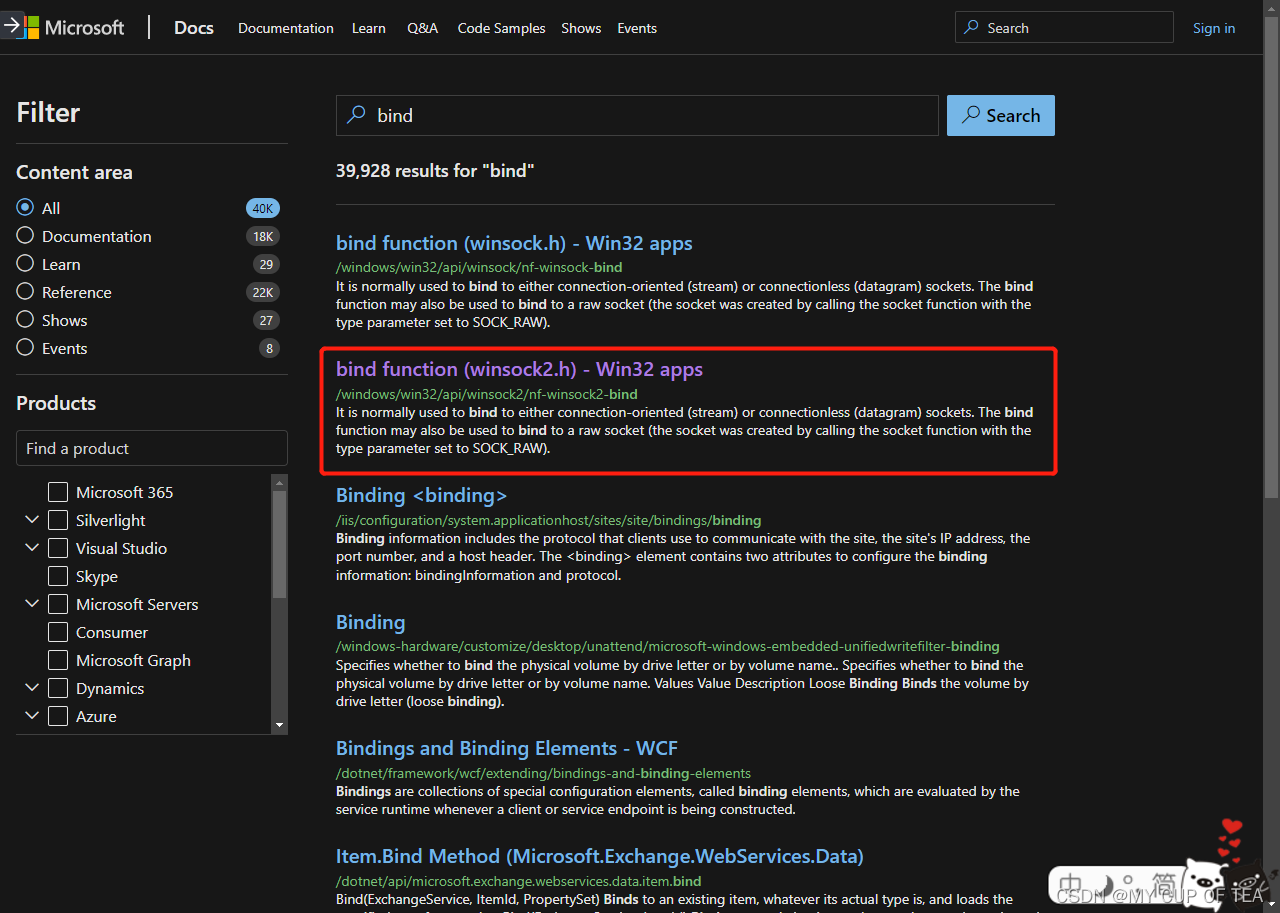Open the Binding unified write filter result
The image size is (1280, 913).
point(370,622)
